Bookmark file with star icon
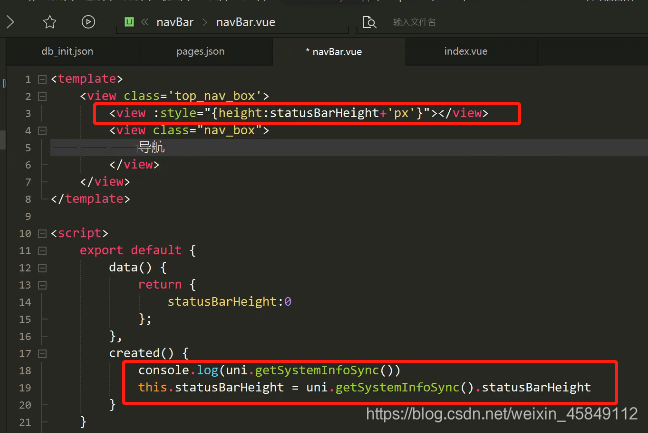Screen dimensions: 648x433 tap(50, 22)
